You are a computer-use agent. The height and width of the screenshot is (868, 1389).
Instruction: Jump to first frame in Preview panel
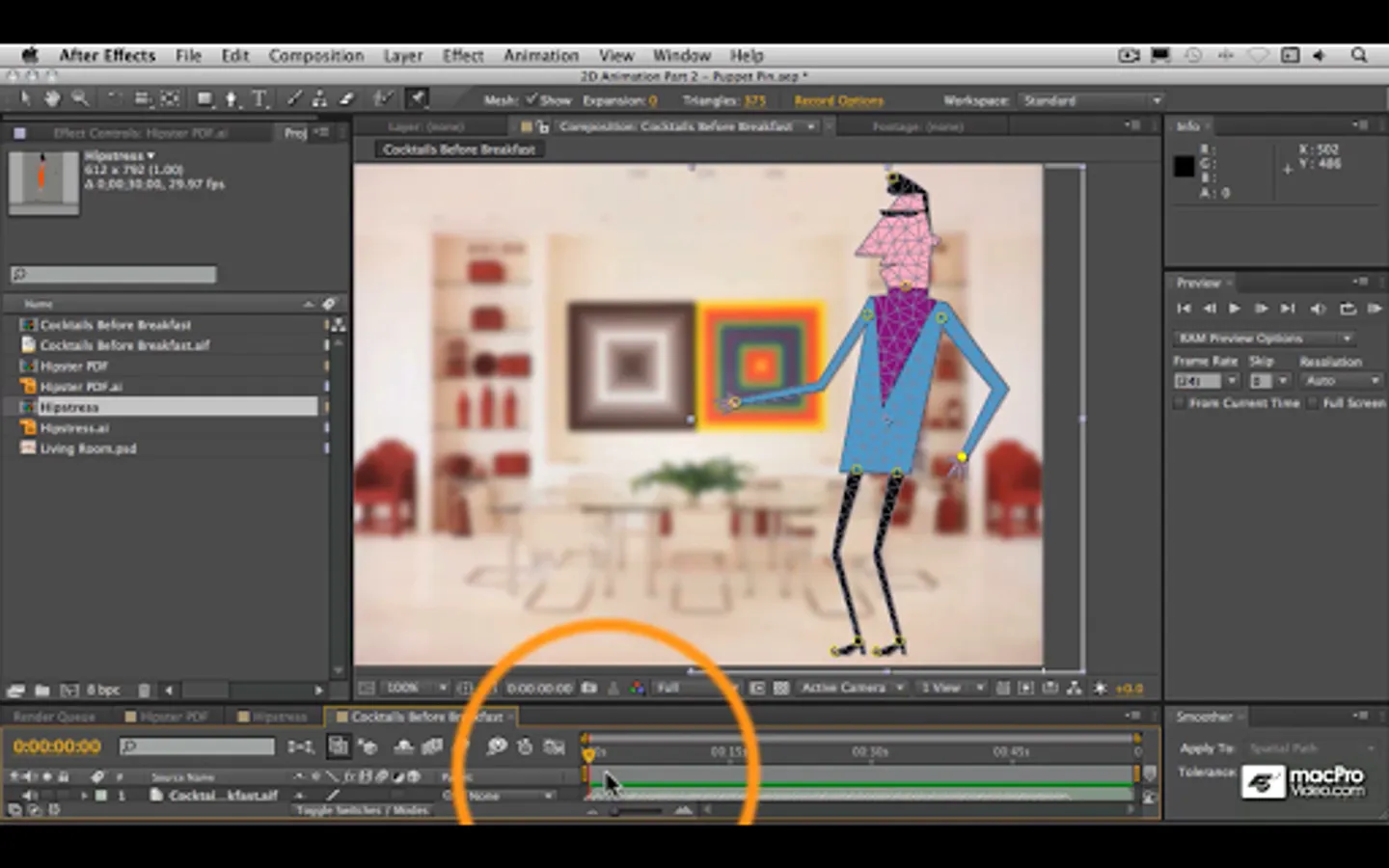1184,309
